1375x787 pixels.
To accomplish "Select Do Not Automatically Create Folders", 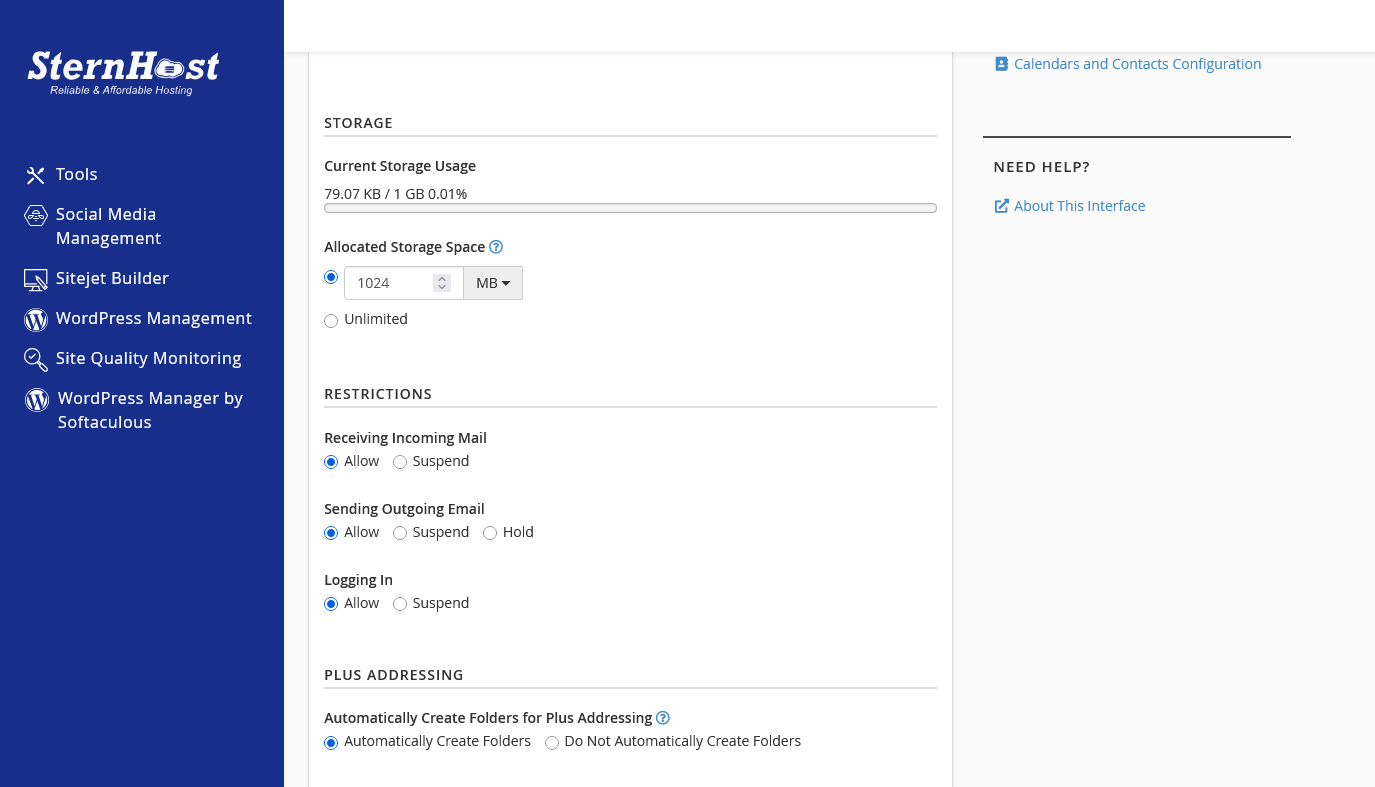I will pos(552,743).
